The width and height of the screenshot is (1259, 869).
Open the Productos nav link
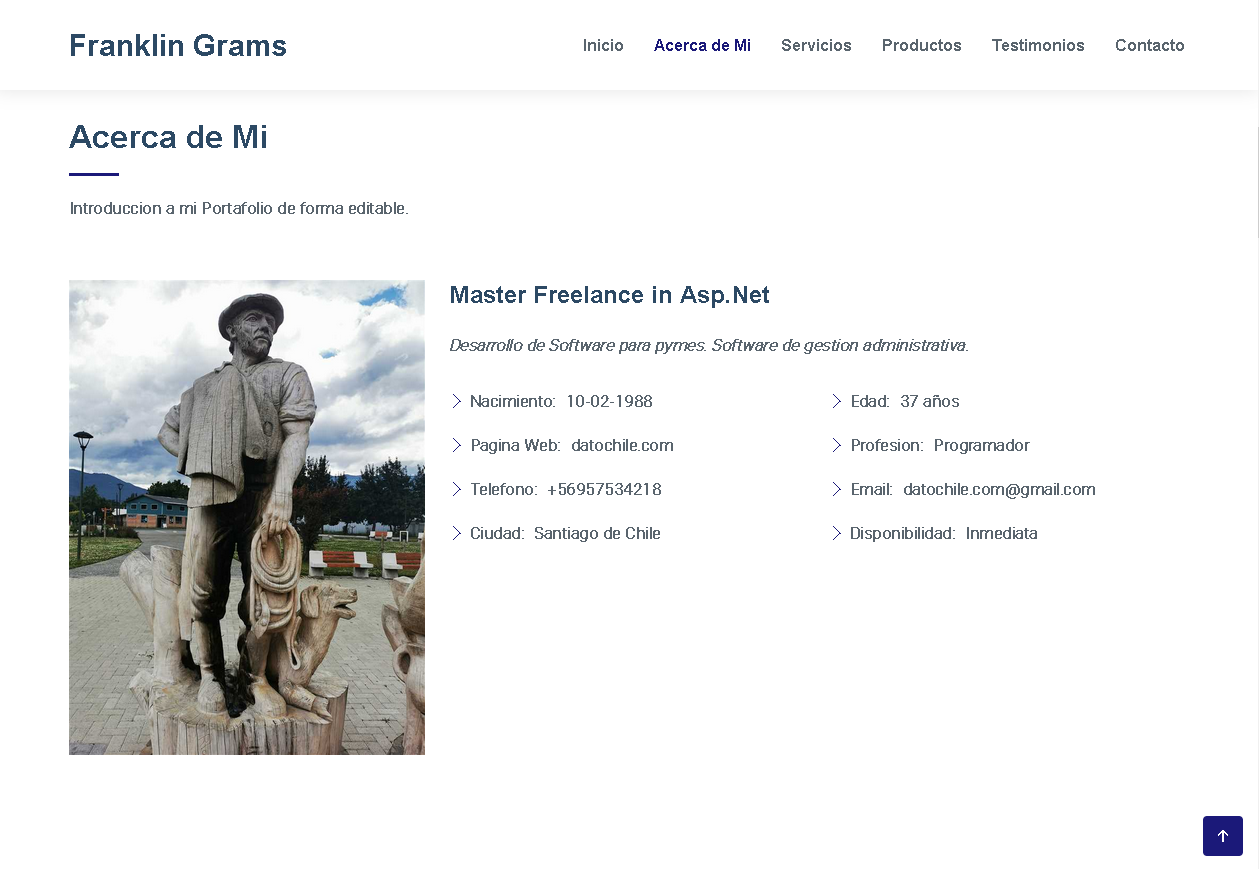(921, 46)
